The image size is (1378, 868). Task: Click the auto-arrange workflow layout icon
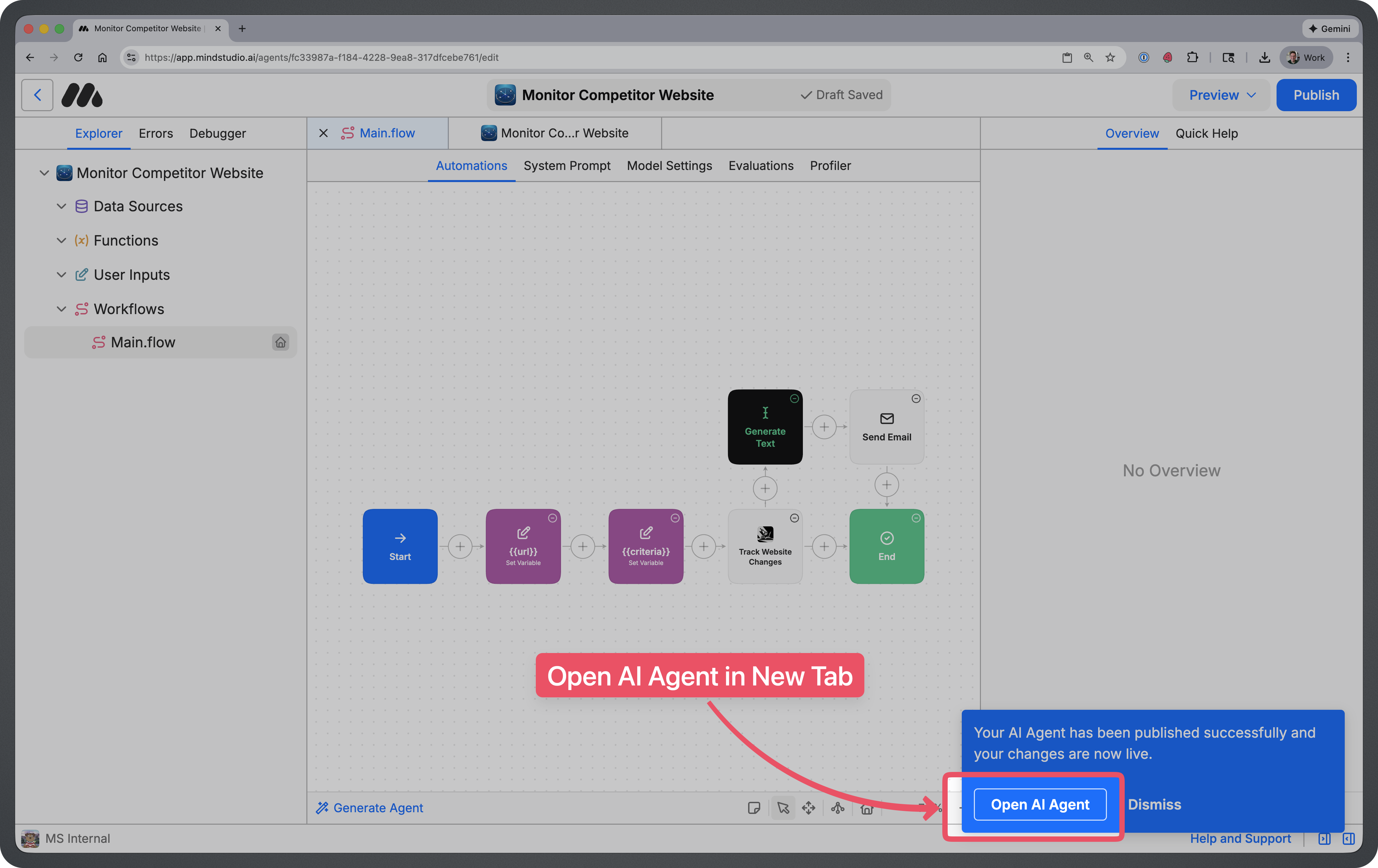click(x=838, y=808)
